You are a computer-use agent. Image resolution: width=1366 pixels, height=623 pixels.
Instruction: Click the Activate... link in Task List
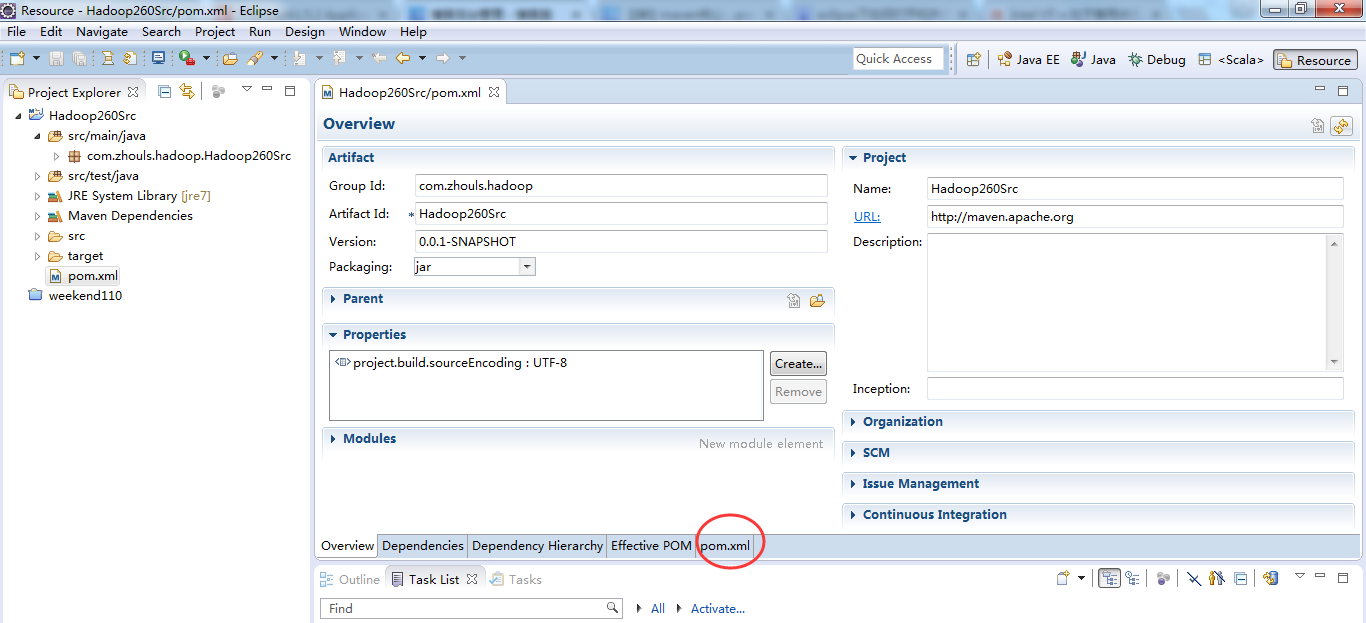[x=718, y=608]
